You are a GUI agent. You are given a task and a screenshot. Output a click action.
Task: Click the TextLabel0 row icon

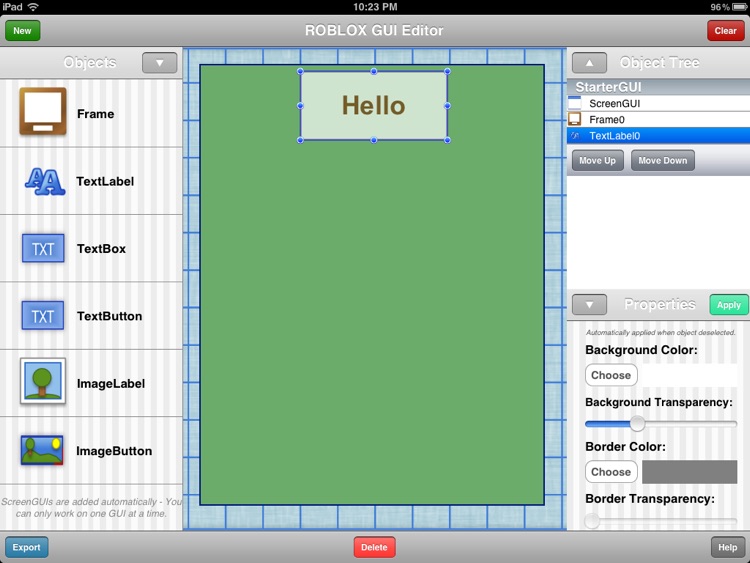pyautogui.click(x=575, y=135)
